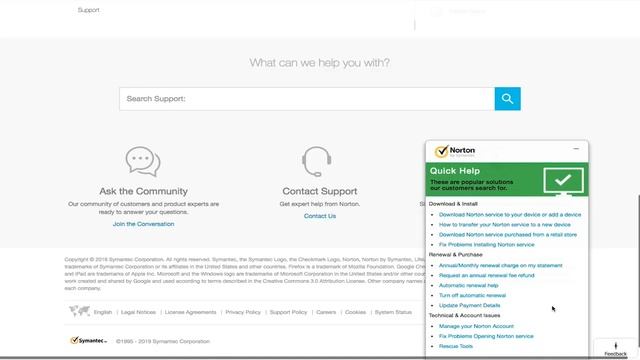Open Update Payment Details link

pyautogui.click(x=469, y=306)
